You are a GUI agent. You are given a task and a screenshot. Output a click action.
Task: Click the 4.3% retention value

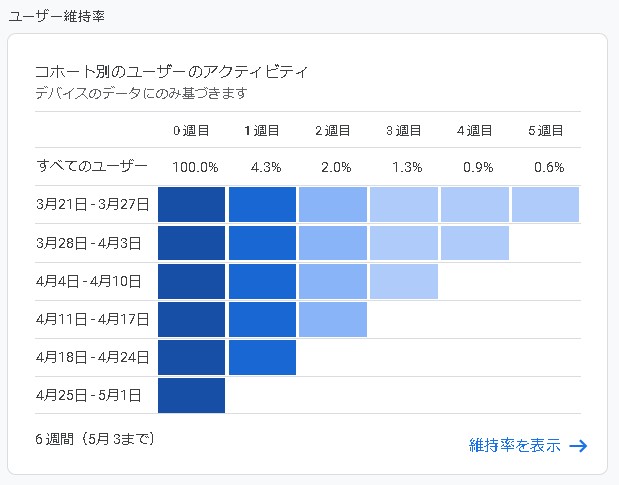[262, 167]
